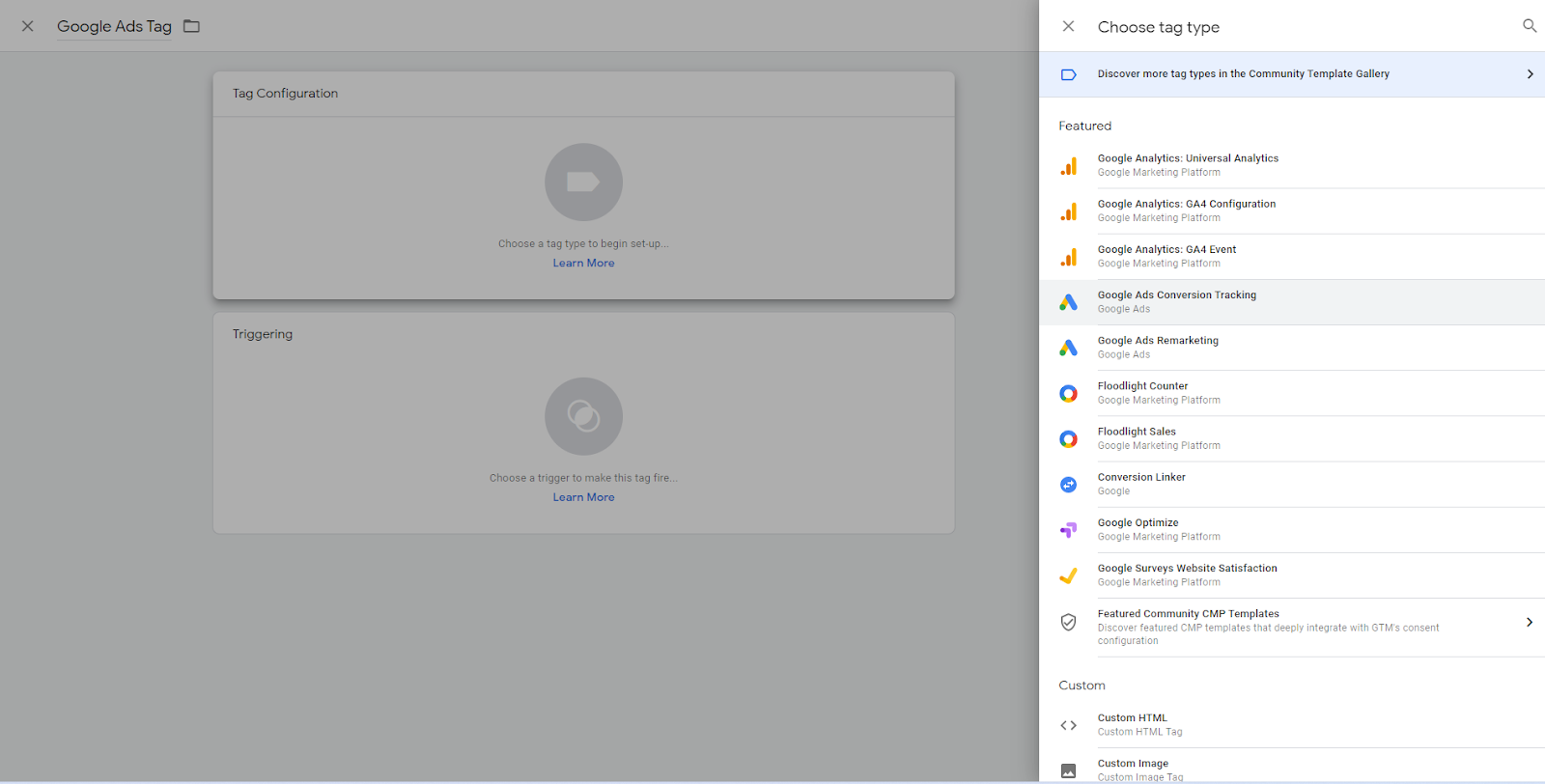Click the folder icon beside tag name
This screenshot has width=1545, height=784.
click(191, 26)
